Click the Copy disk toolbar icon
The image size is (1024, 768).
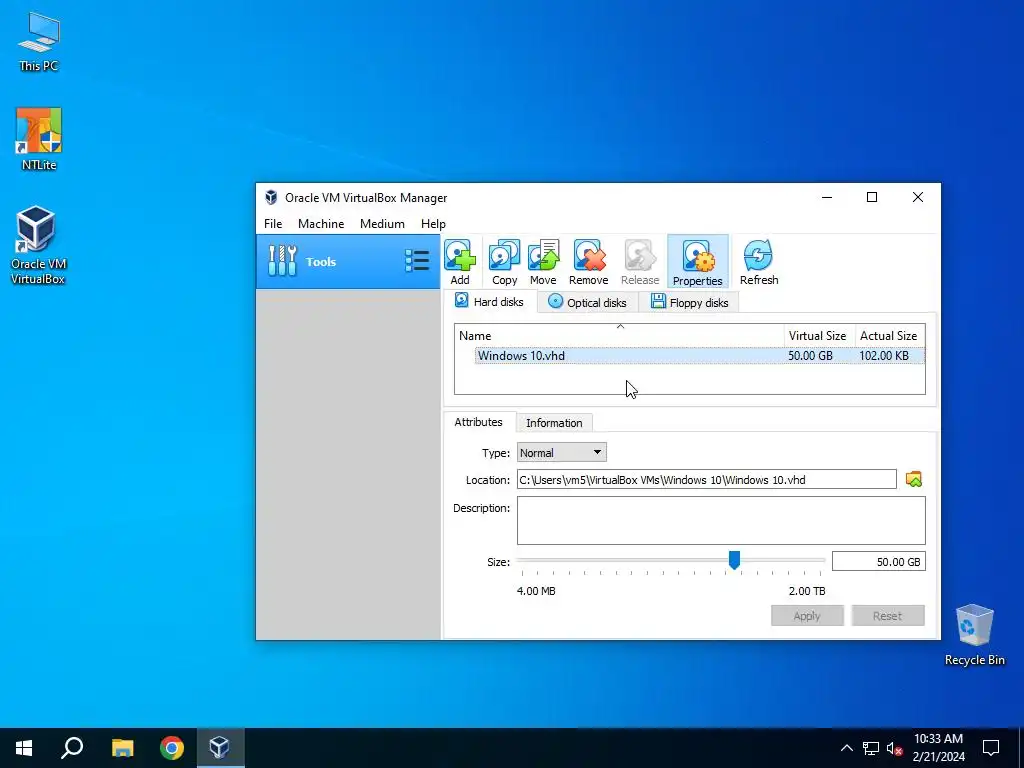point(504,262)
